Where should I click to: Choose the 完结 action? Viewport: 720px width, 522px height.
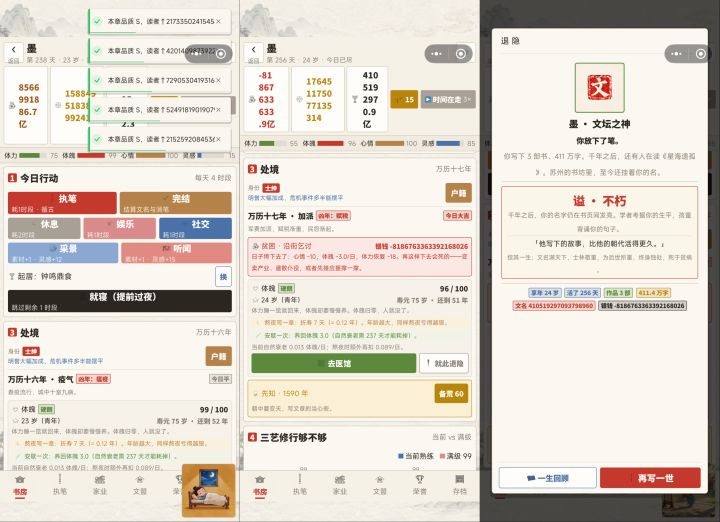(x=175, y=203)
